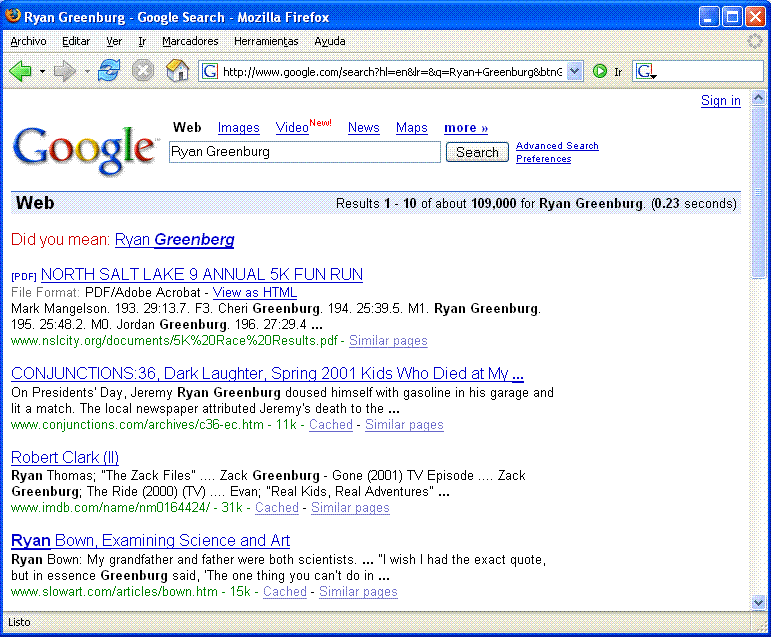771x637 pixels.
Task: Click the green Back arrow button
Action: [x=20, y=71]
